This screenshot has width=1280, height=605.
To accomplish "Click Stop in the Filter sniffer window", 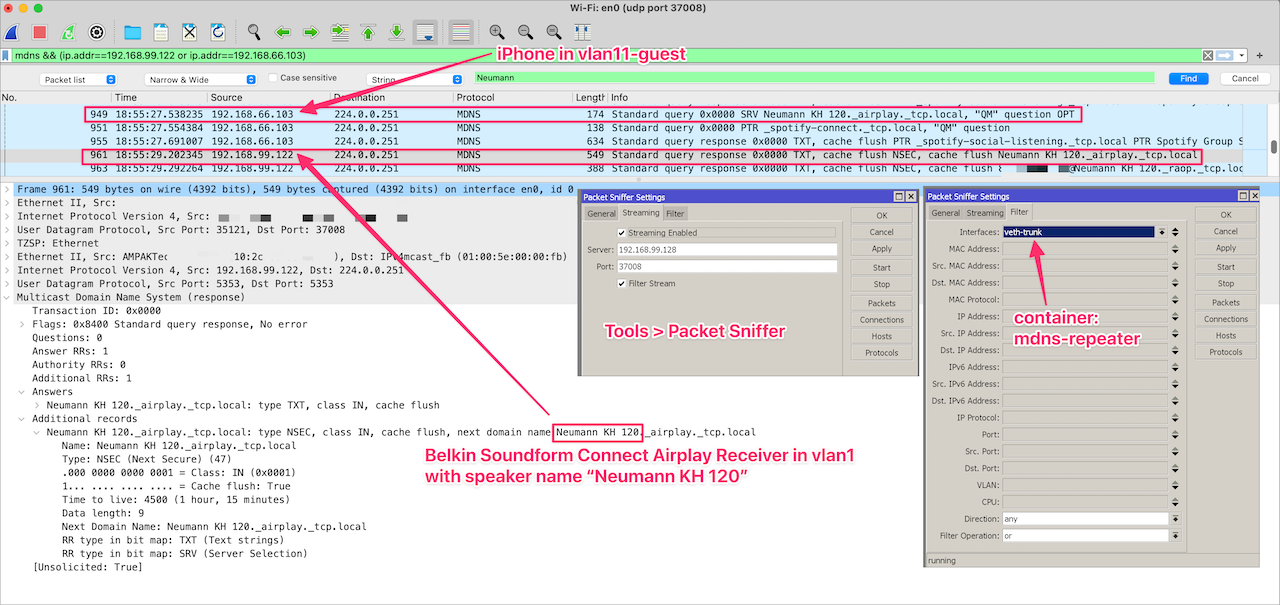I will coord(1226,284).
